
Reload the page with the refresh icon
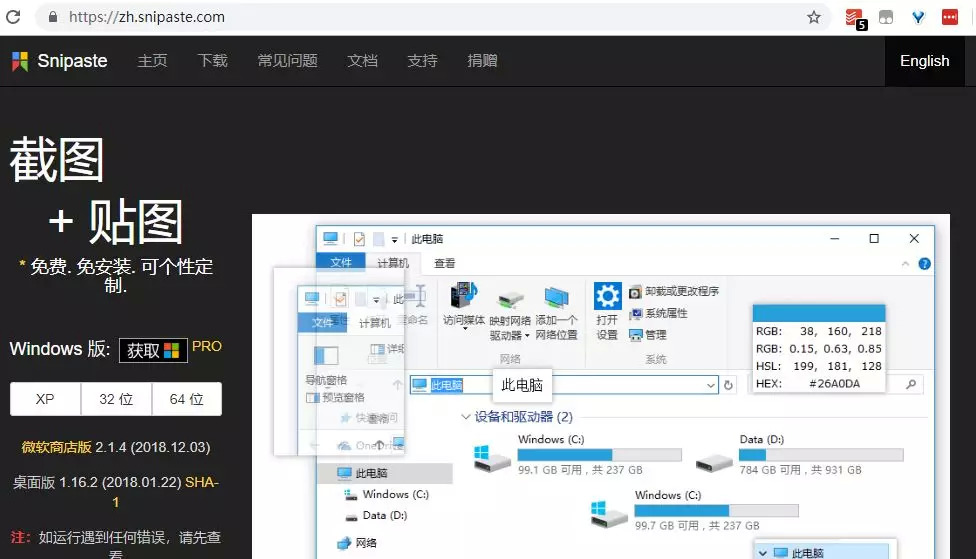click(13, 17)
